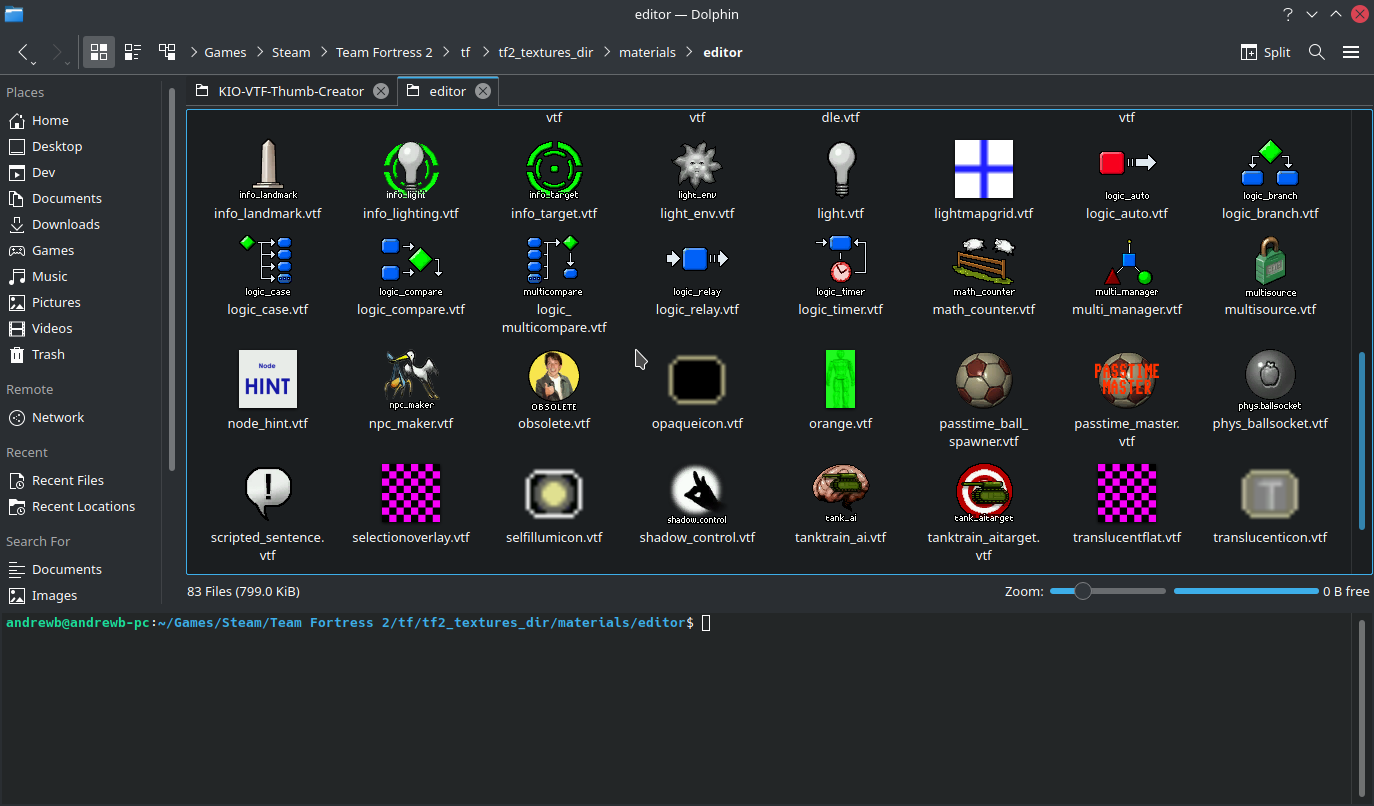Jump to the tf folder breadcrumb

point(465,52)
